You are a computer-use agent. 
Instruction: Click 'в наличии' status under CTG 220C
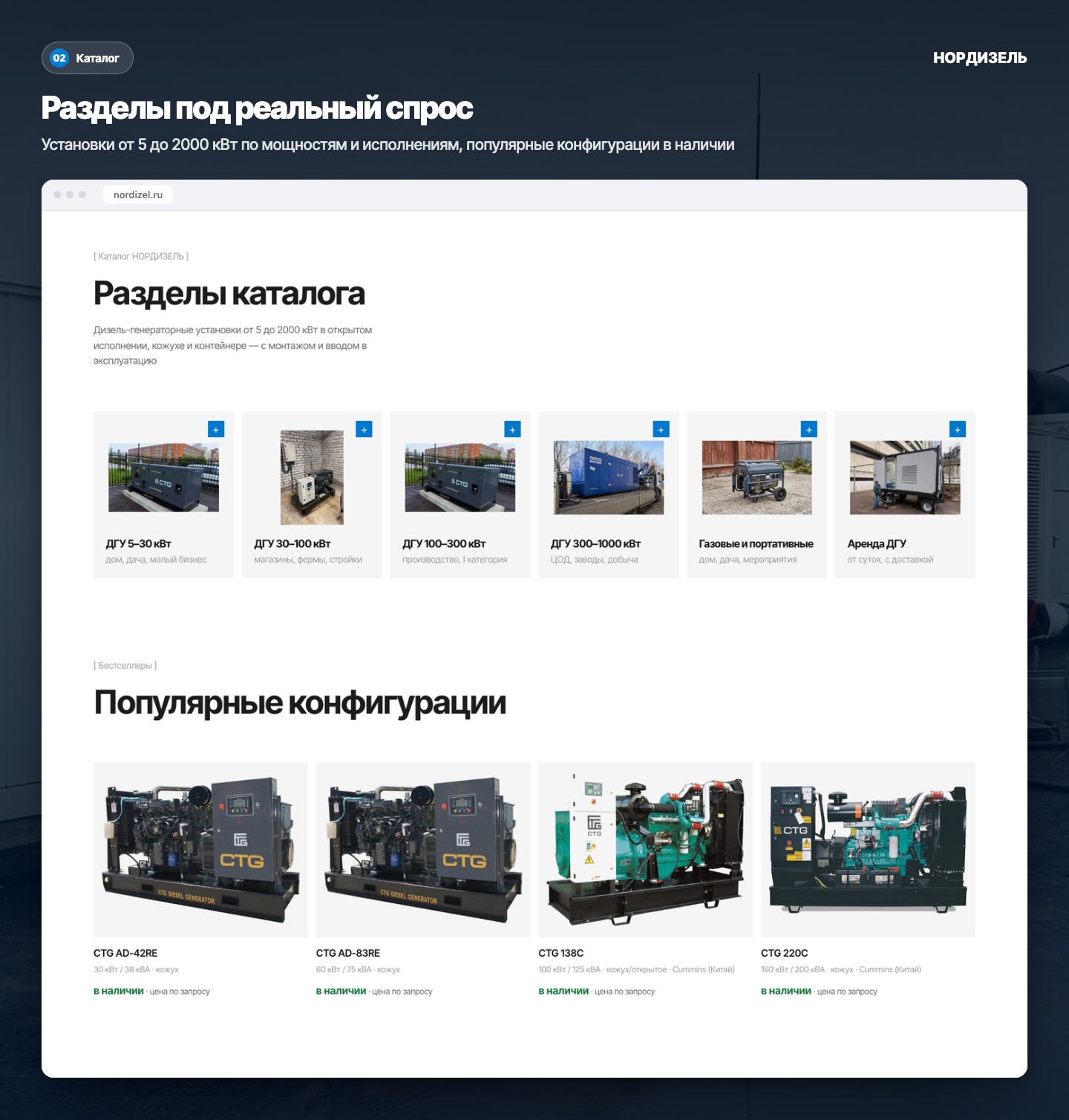point(786,991)
